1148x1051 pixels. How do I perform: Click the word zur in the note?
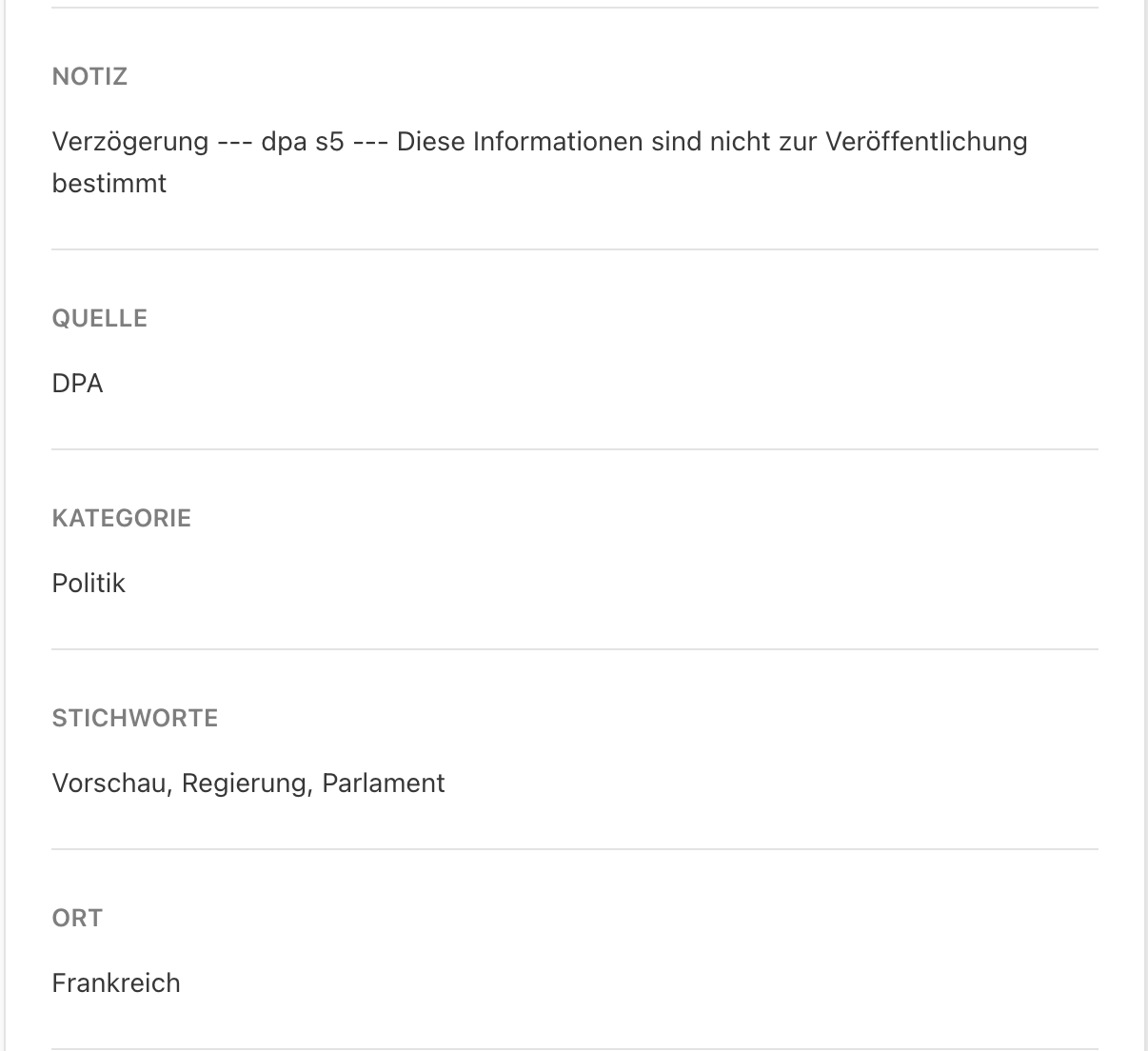pyautogui.click(x=798, y=142)
